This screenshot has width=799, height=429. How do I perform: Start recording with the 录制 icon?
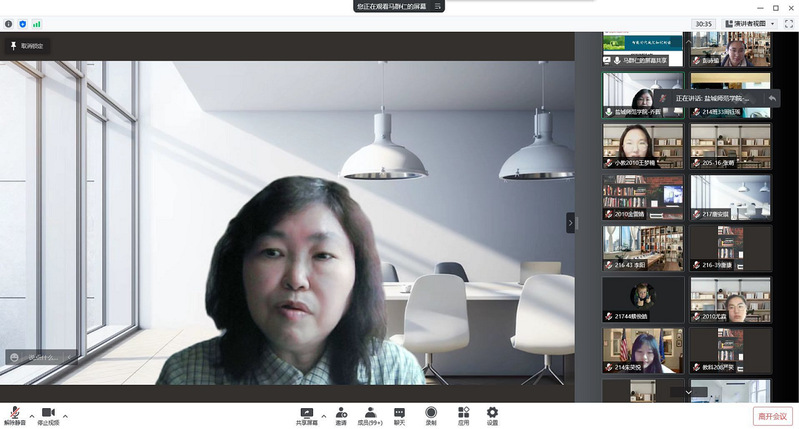(x=431, y=412)
